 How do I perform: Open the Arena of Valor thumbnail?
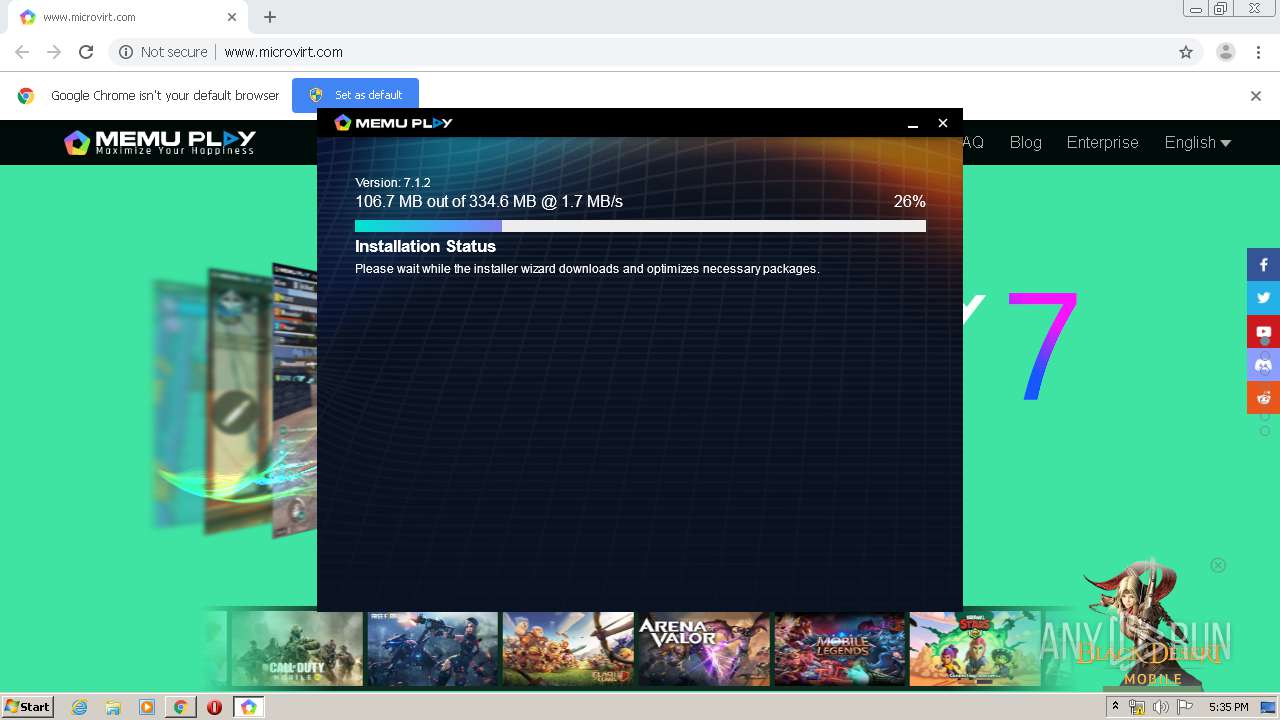(704, 649)
